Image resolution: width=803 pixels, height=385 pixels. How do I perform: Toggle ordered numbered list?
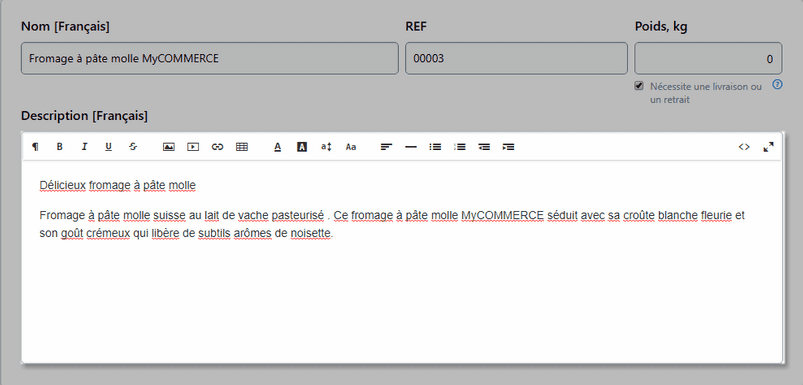point(460,147)
